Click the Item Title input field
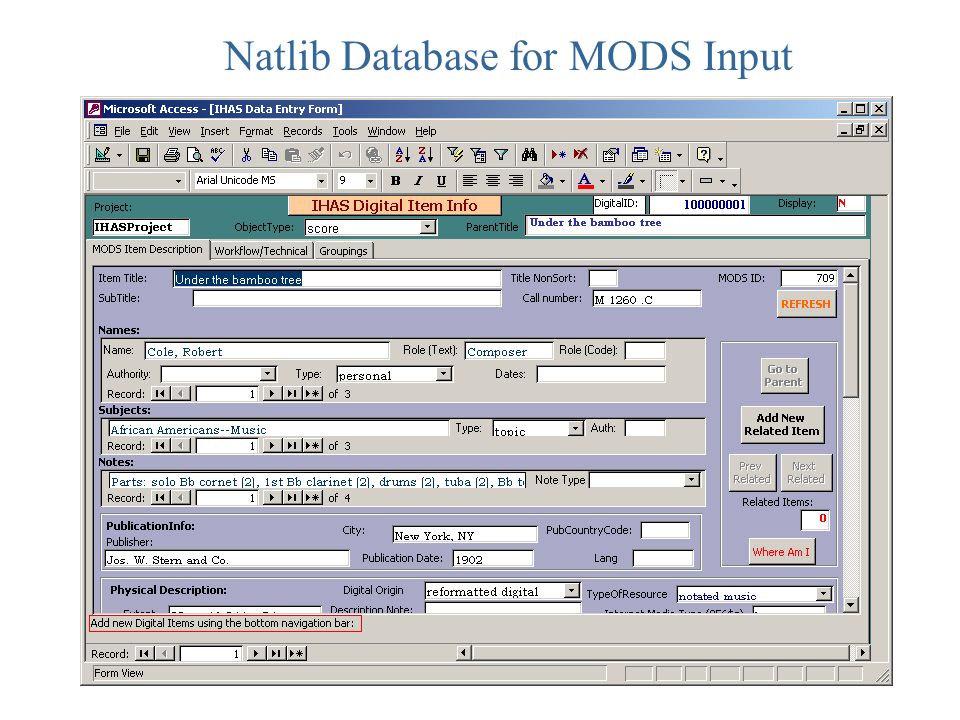The image size is (960, 720). coord(337,279)
